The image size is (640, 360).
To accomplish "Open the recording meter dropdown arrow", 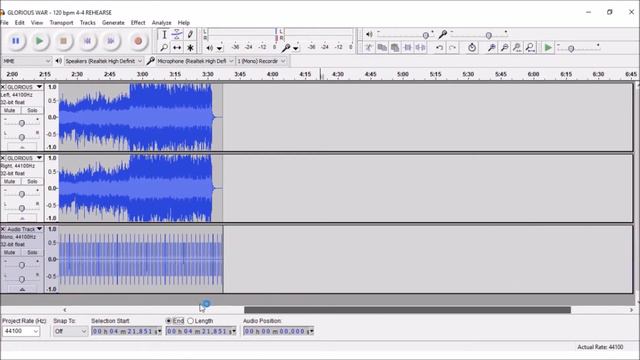I will (296, 49).
